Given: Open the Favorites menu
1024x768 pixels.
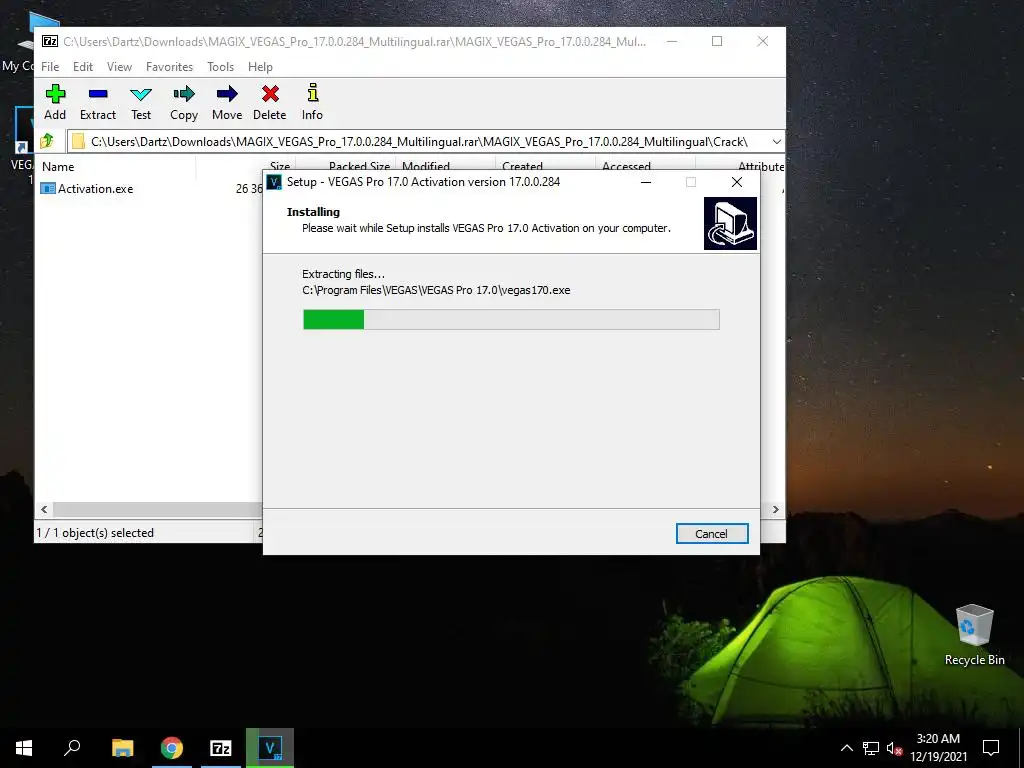Looking at the screenshot, I should pos(169,67).
